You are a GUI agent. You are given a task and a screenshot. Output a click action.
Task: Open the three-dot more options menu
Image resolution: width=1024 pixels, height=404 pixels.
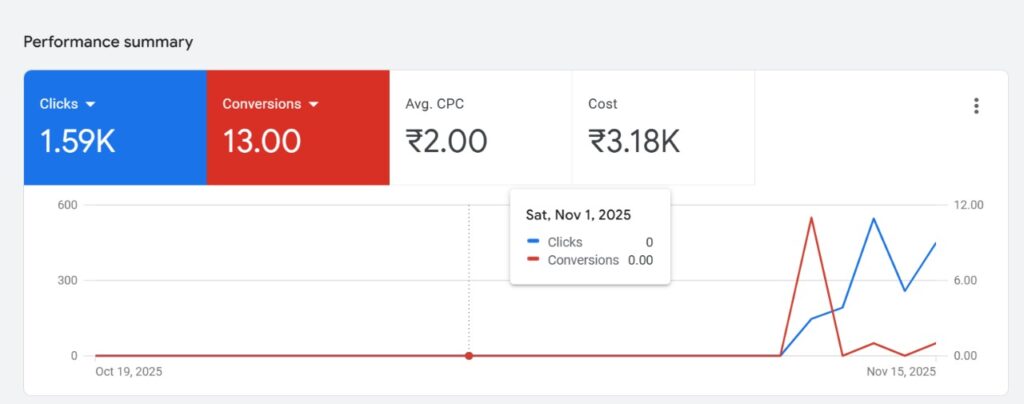click(976, 106)
